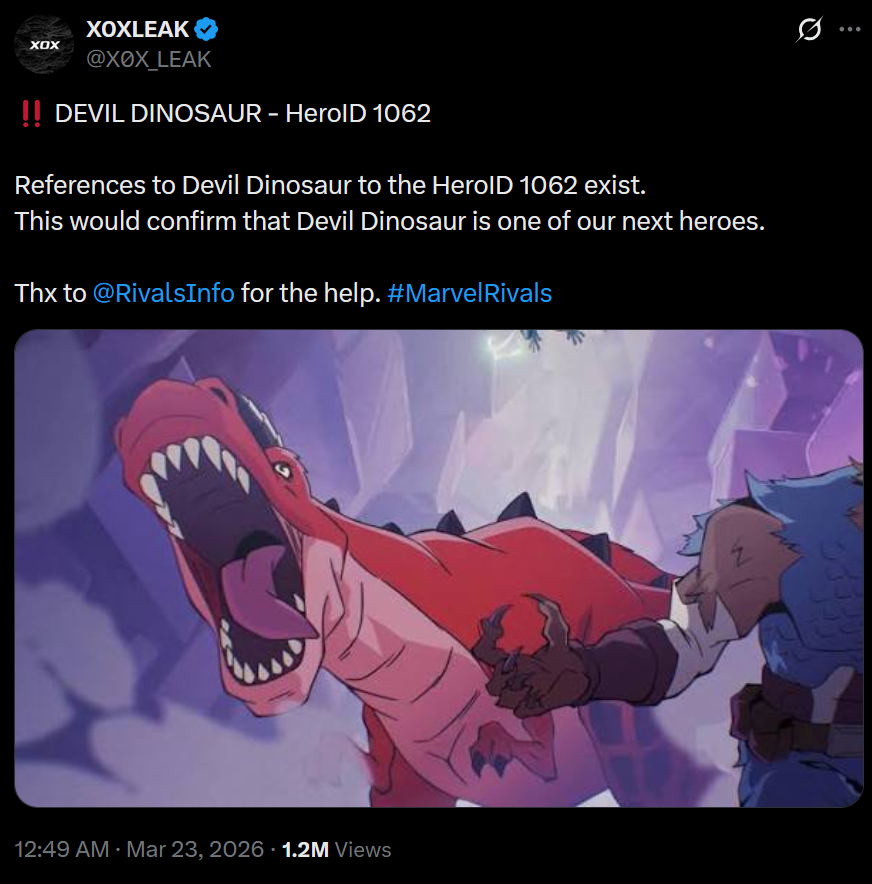Viewport: 872px width, 884px height.
Task: Click the 1.2M Views count
Action: click(336, 850)
